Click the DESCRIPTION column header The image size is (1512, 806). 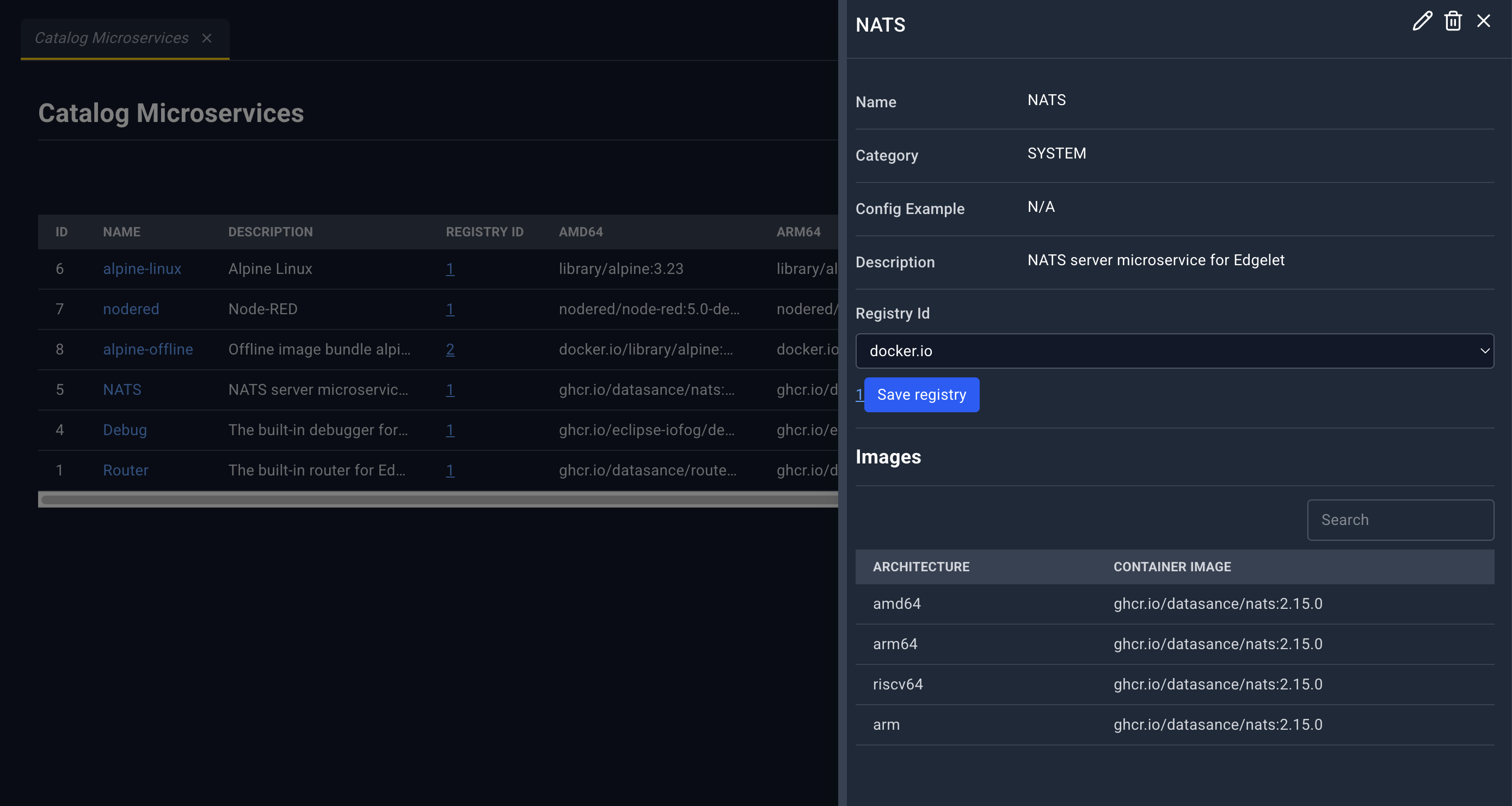point(270,232)
